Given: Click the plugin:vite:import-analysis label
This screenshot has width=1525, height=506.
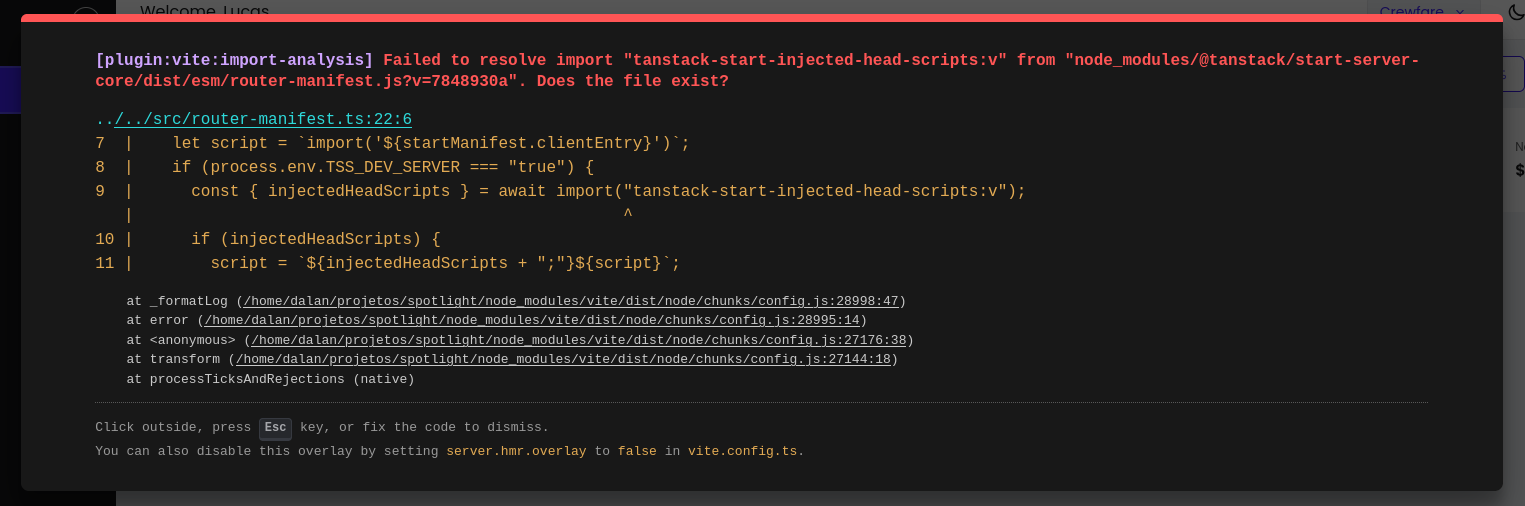Looking at the screenshot, I should (x=234, y=60).
